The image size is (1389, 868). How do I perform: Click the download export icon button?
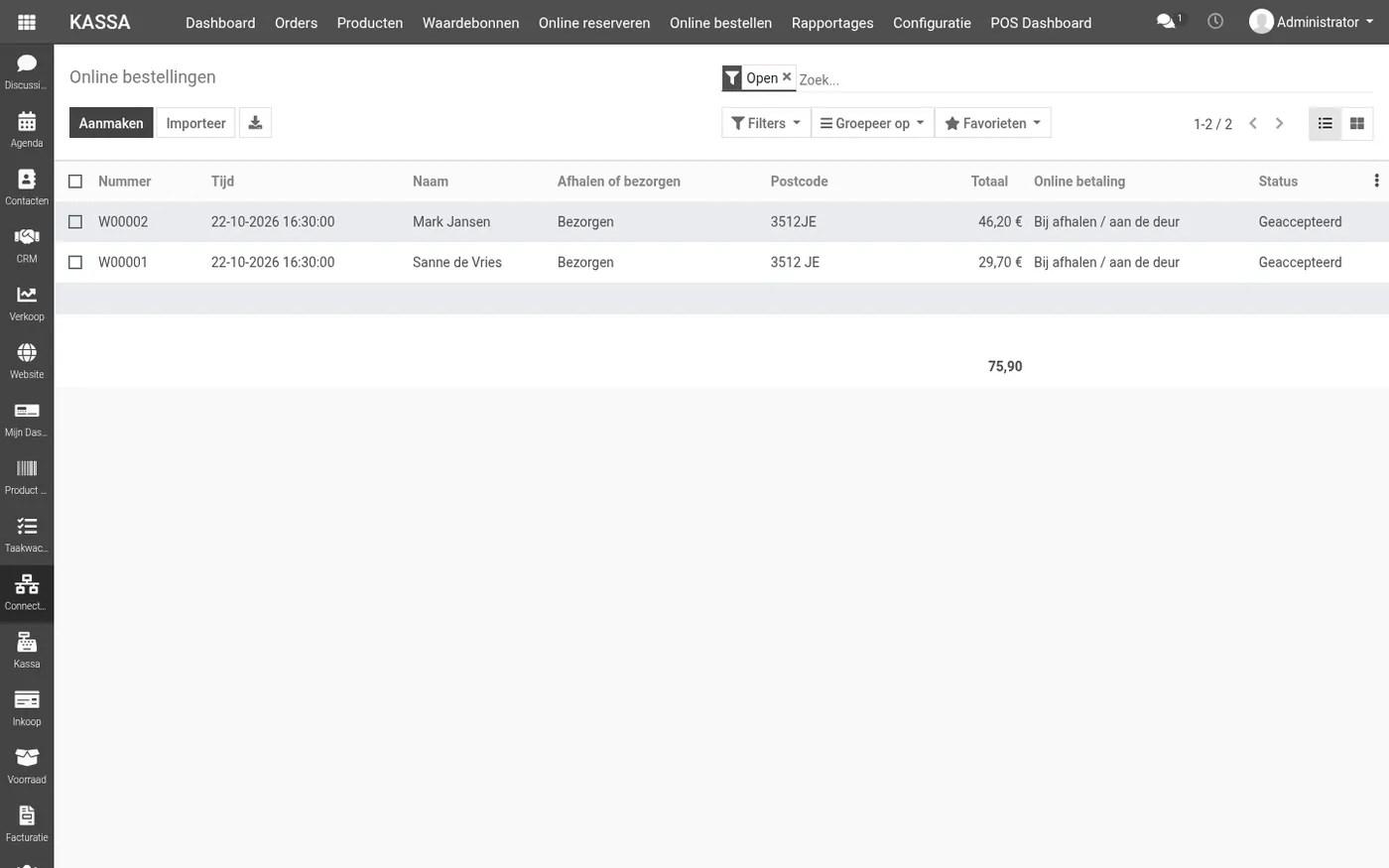255,123
